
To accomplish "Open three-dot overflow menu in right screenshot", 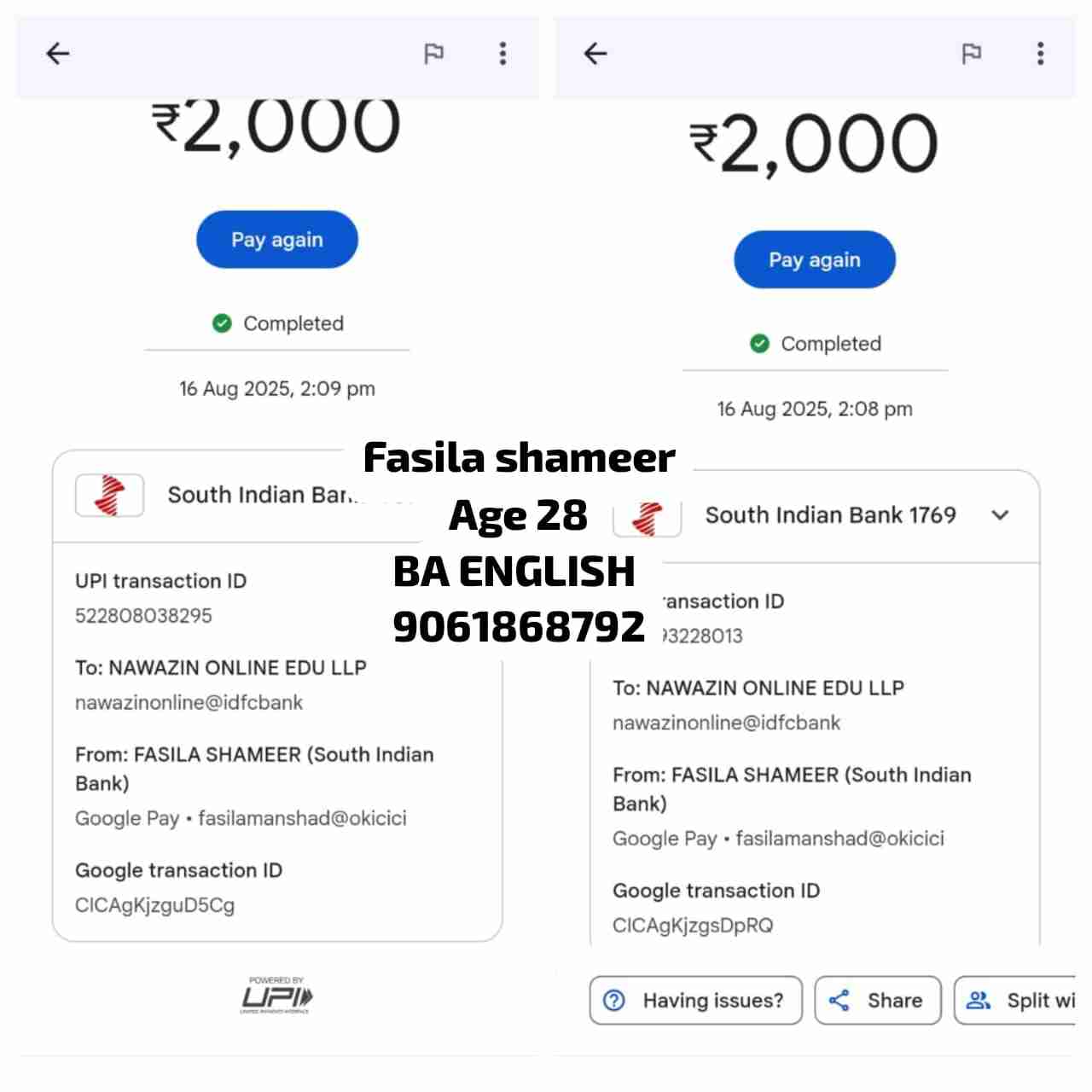I will [1040, 54].
